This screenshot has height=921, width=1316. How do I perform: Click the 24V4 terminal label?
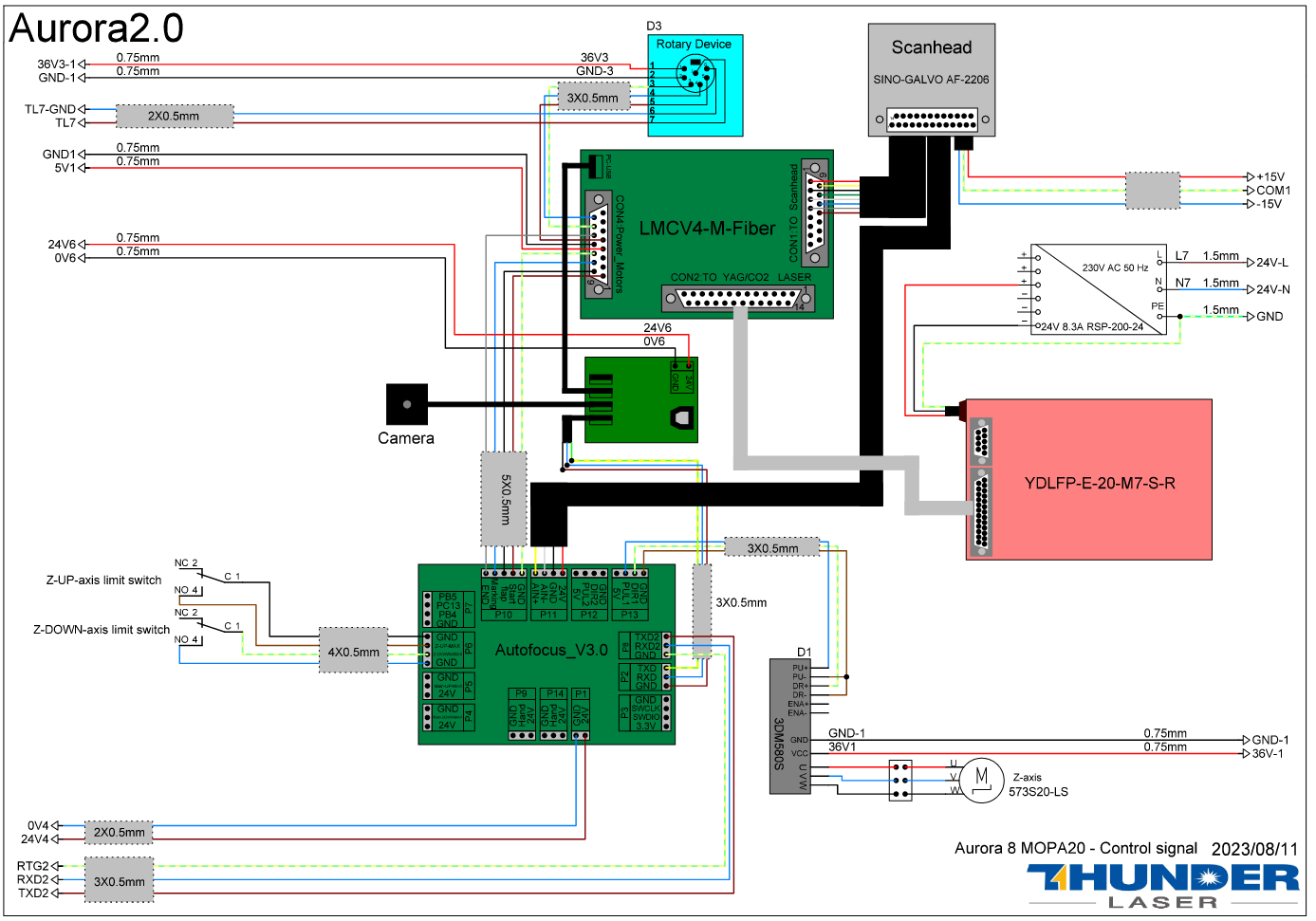(35, 839)
